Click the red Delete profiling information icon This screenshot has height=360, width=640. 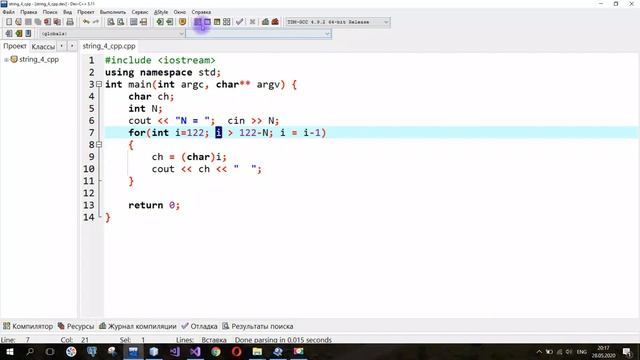[275, 22]
